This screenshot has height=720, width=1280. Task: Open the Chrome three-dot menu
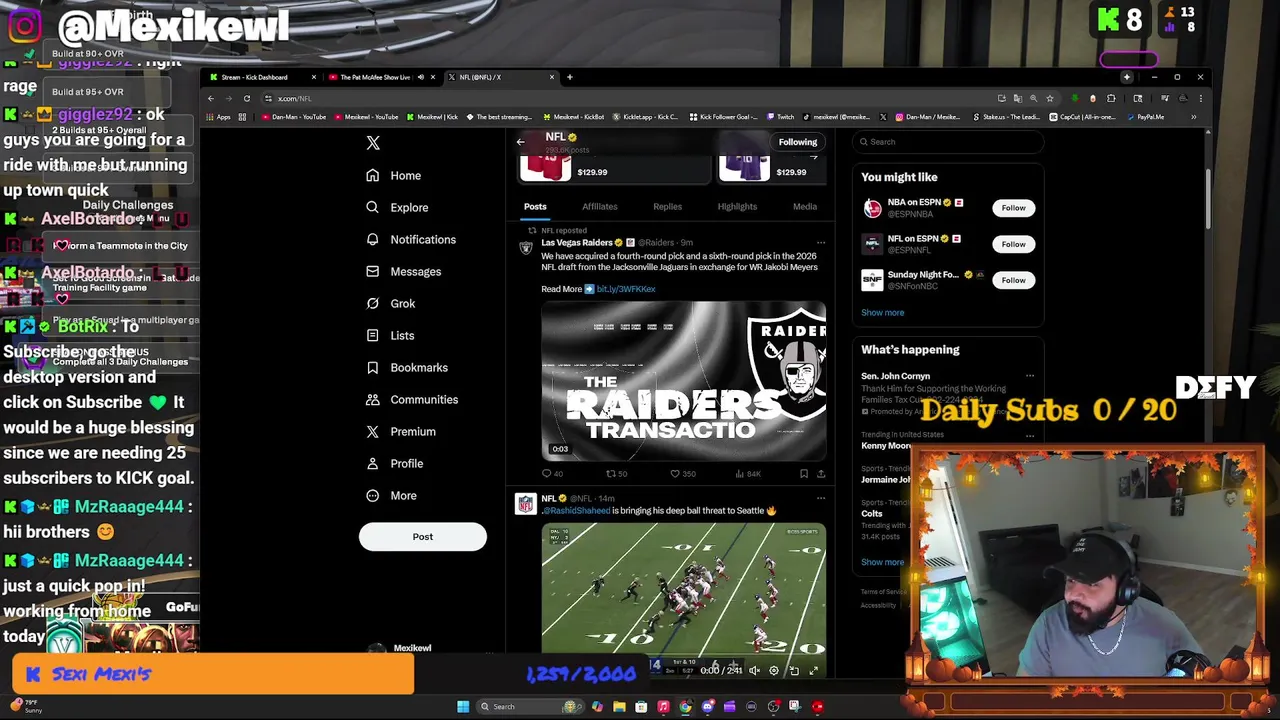(1200, 98)
